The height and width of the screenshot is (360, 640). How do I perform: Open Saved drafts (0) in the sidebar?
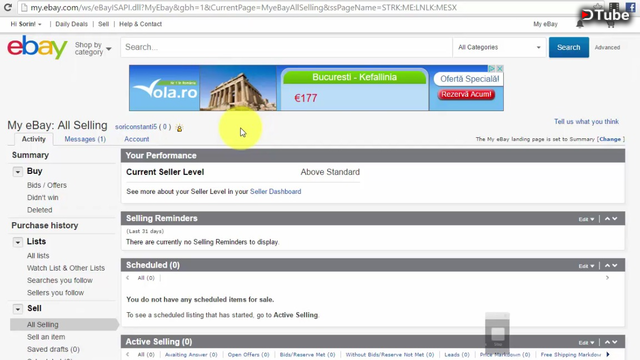point(53,349)
